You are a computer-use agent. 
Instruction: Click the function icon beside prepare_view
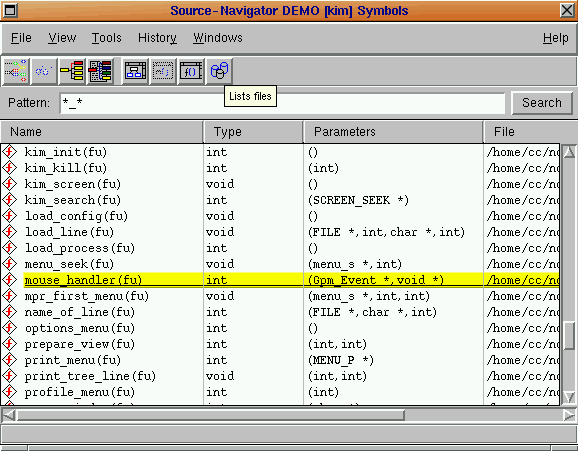(10, 344)
